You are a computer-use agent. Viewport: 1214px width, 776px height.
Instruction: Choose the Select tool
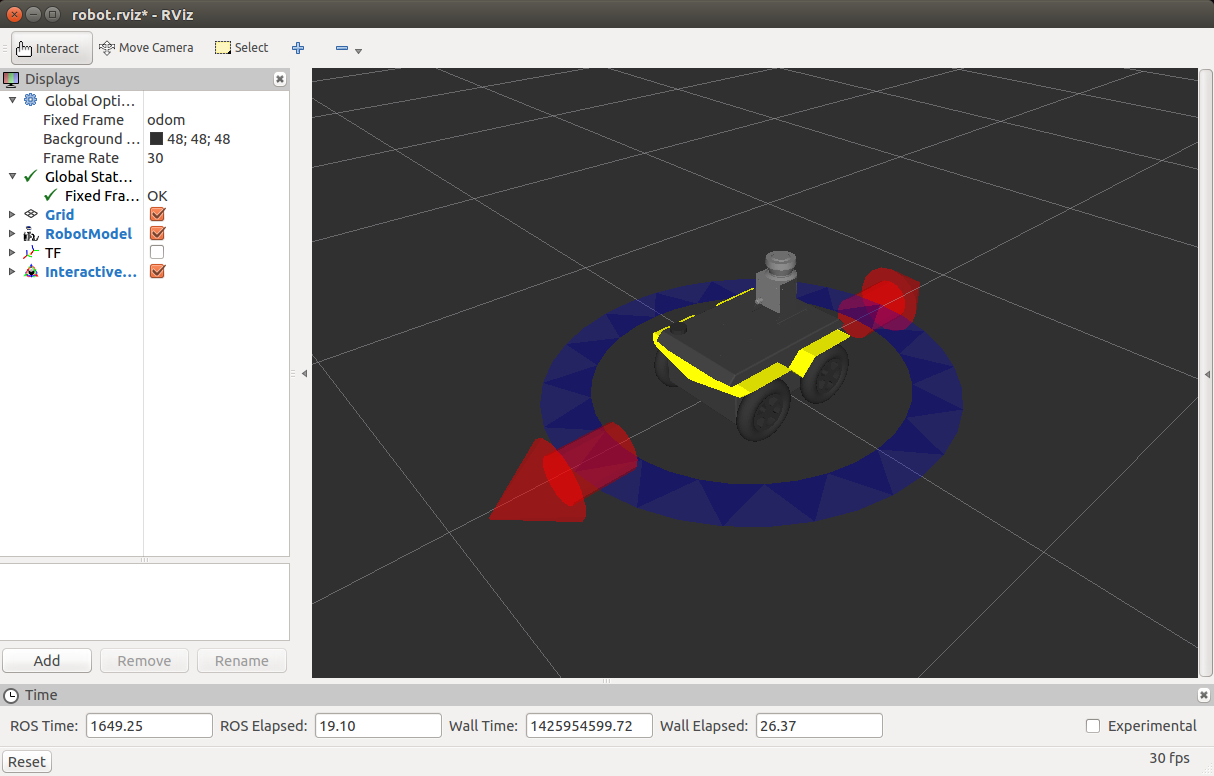click(x=242, y=48)
